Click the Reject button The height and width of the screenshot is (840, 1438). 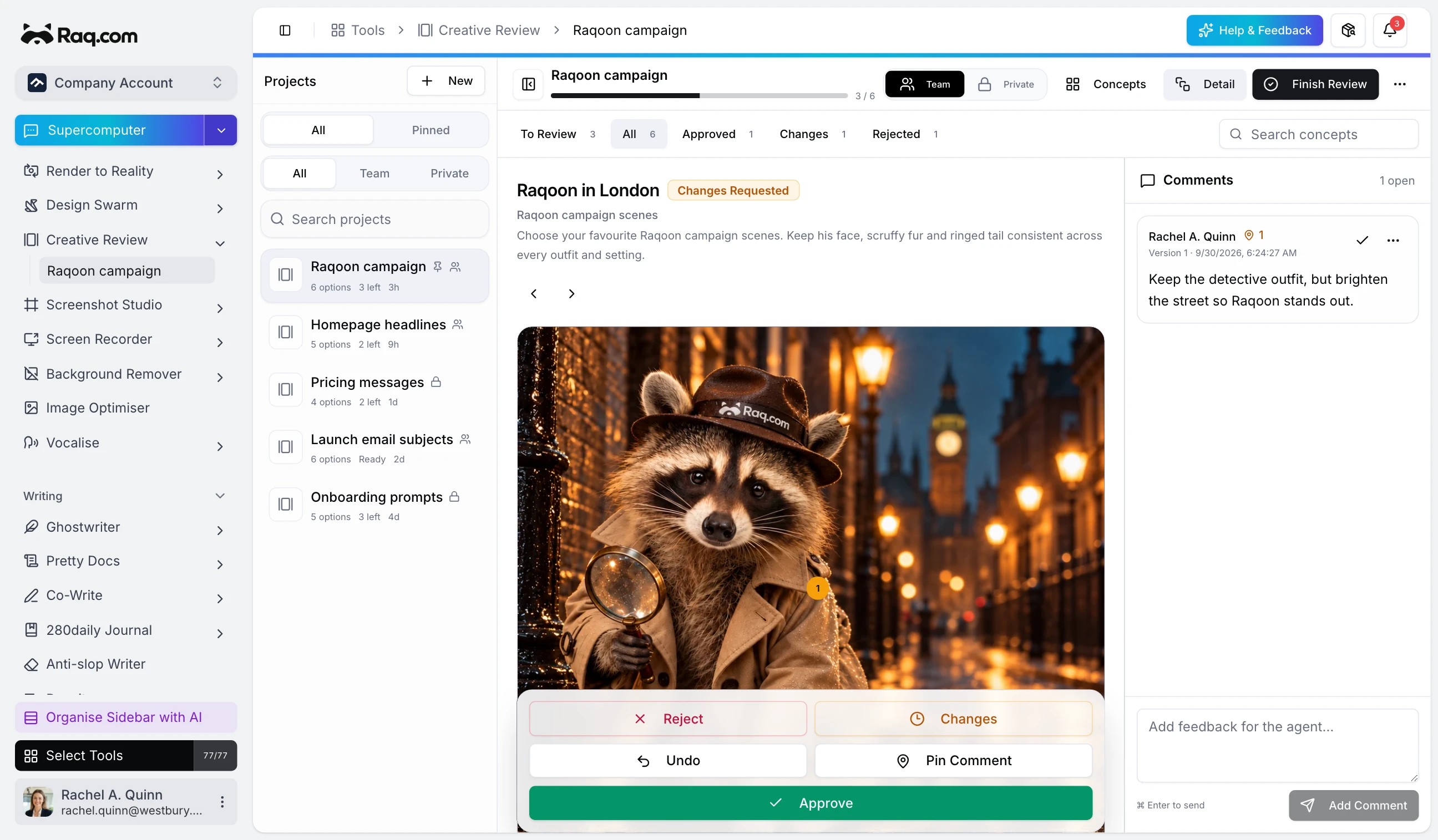coord(667,719)
